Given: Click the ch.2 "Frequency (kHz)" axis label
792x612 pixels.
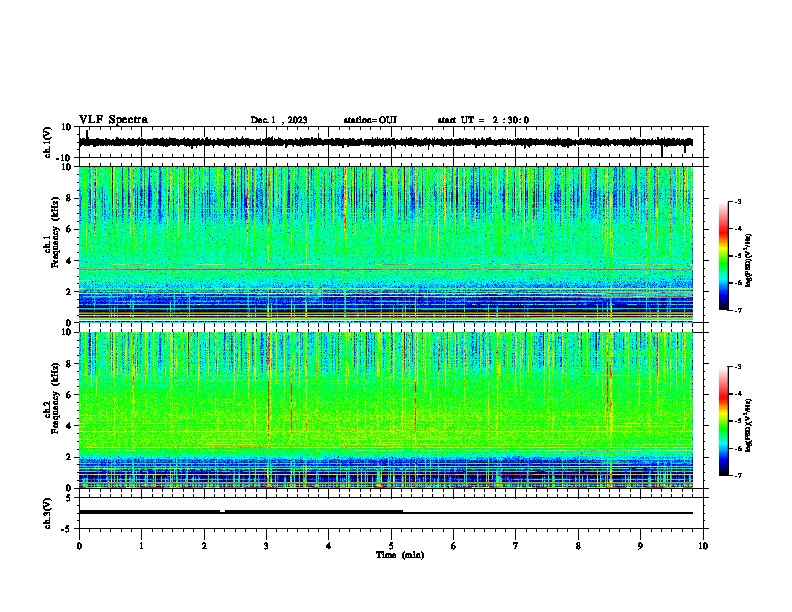Looking at the screenshot, I should coord(55,398).
